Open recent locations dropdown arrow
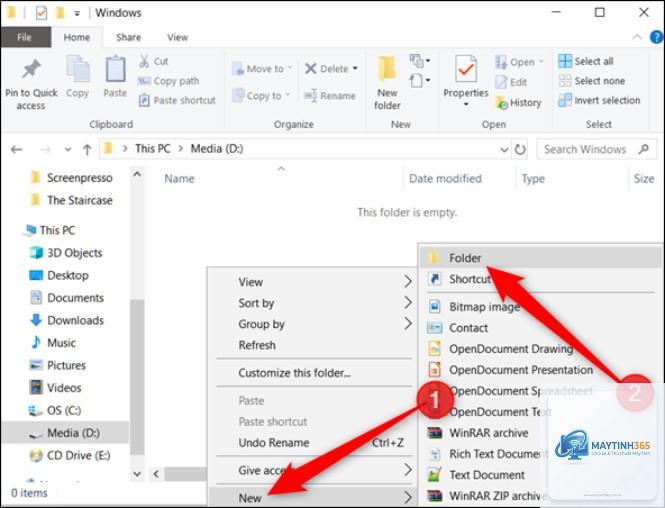The width and height of the screenshot is (665, 508). coord(68,150)
